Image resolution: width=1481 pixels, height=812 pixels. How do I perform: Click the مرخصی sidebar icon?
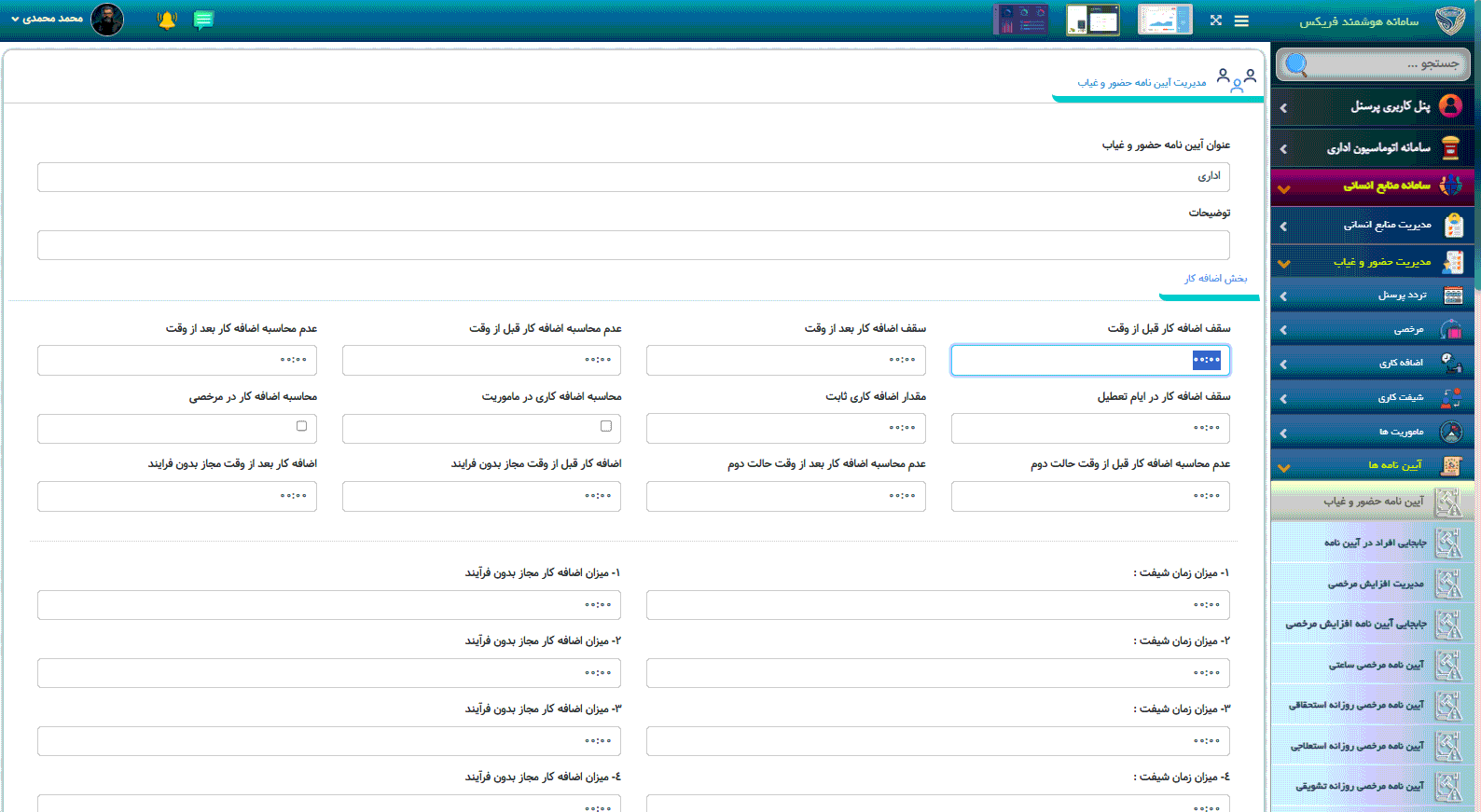[1450, 330]
